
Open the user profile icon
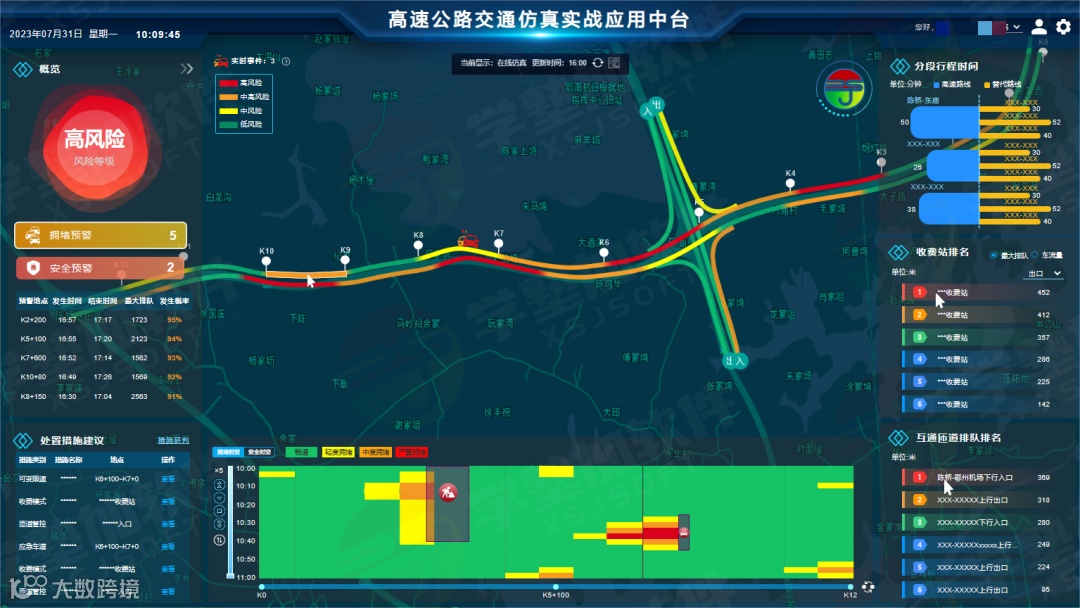1039,27
